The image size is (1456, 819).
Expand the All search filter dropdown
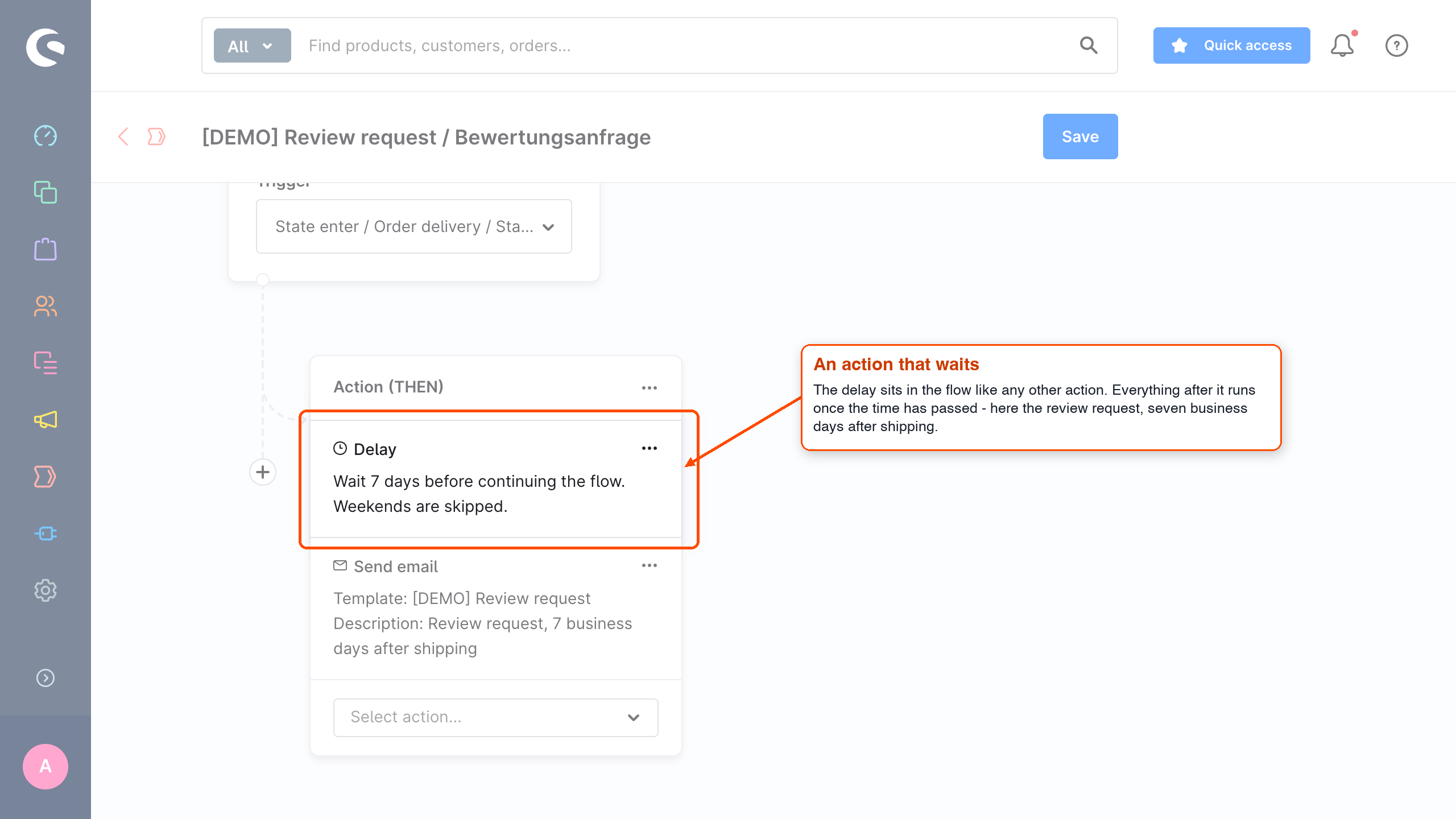(x=253, y=45)
